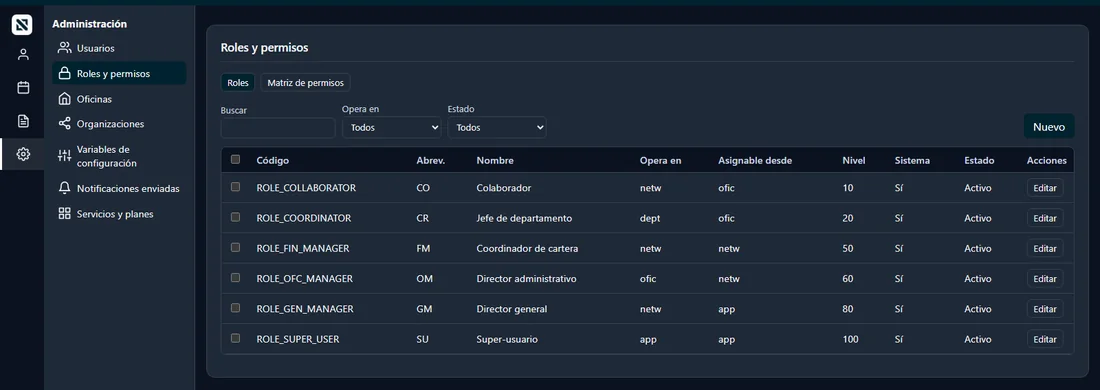Image resolution: width=1100 pixels, height=390 pixels.
Task: Open the calendar icon in the rail
Action: pyautogui.click(x=23, y=88)
